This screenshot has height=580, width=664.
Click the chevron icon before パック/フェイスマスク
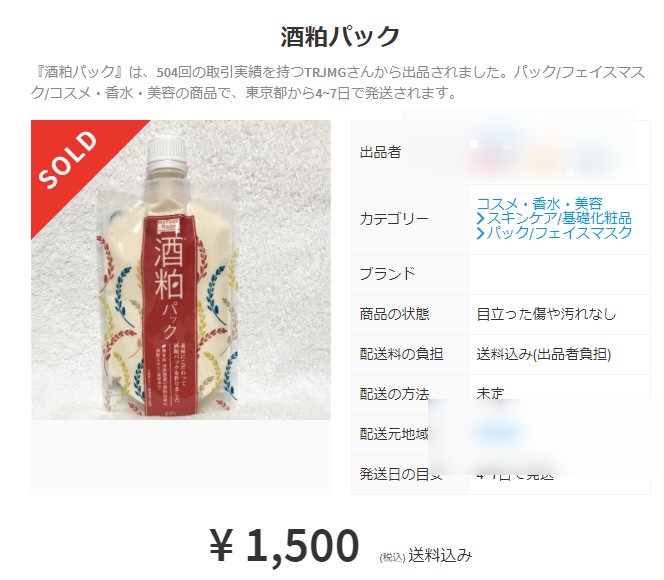click(x=480, y=233)
